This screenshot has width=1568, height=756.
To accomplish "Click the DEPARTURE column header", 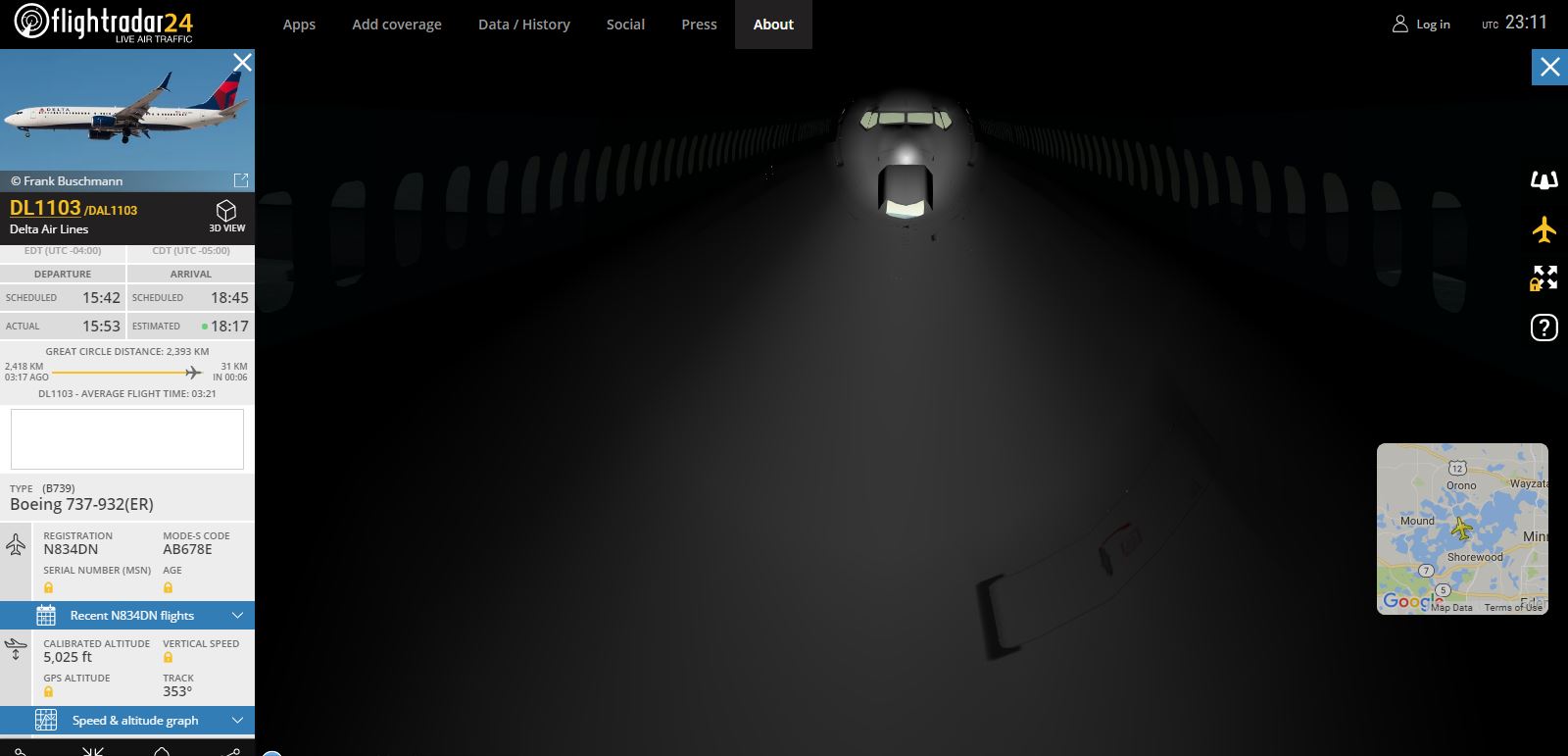I will click(63, 274).
